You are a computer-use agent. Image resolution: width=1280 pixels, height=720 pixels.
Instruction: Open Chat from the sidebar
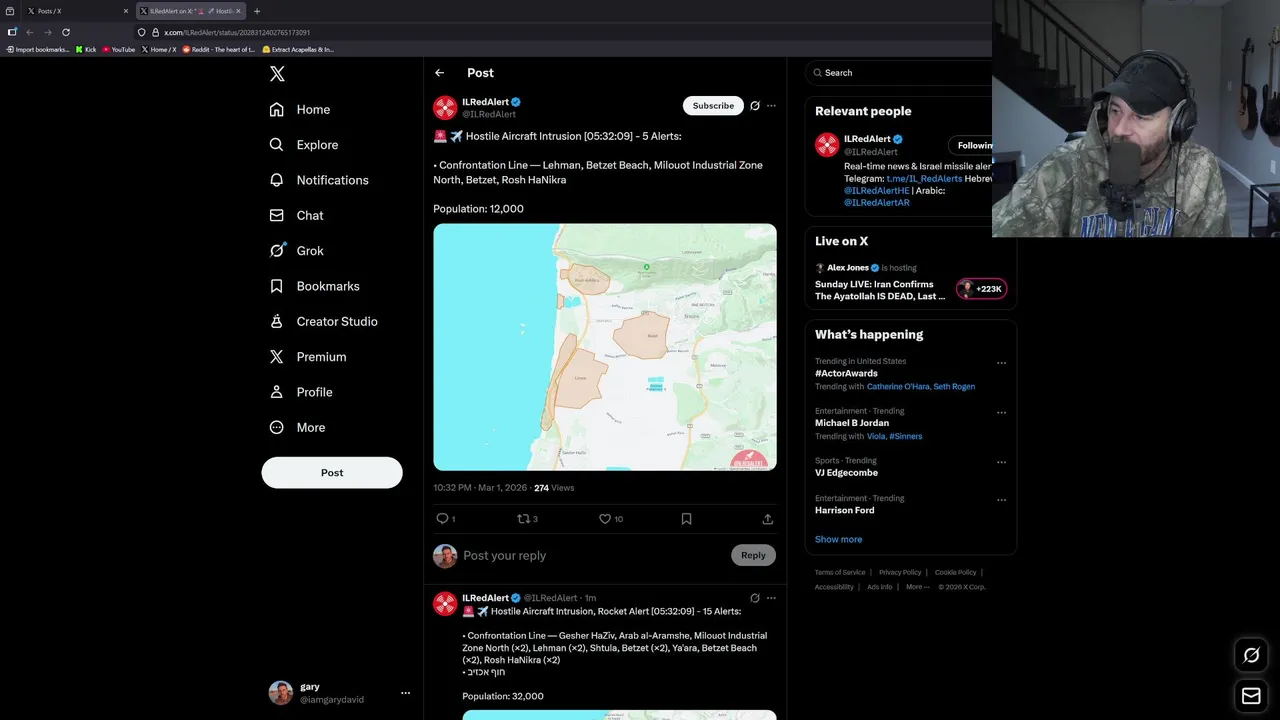coord(296,215)
